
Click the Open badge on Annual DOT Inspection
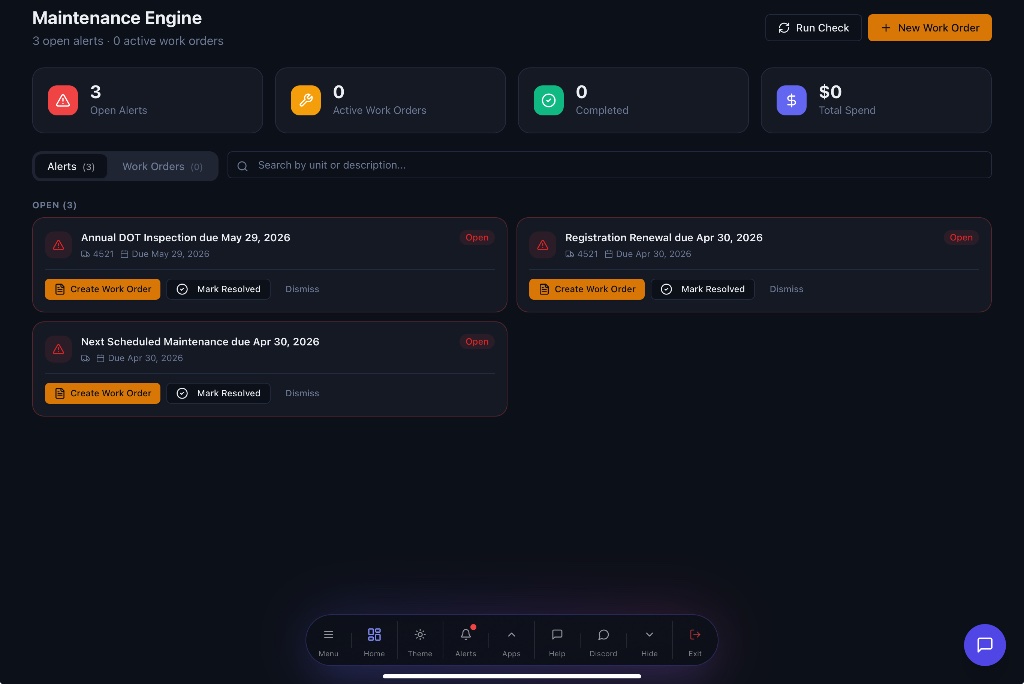tap(477, 238)
